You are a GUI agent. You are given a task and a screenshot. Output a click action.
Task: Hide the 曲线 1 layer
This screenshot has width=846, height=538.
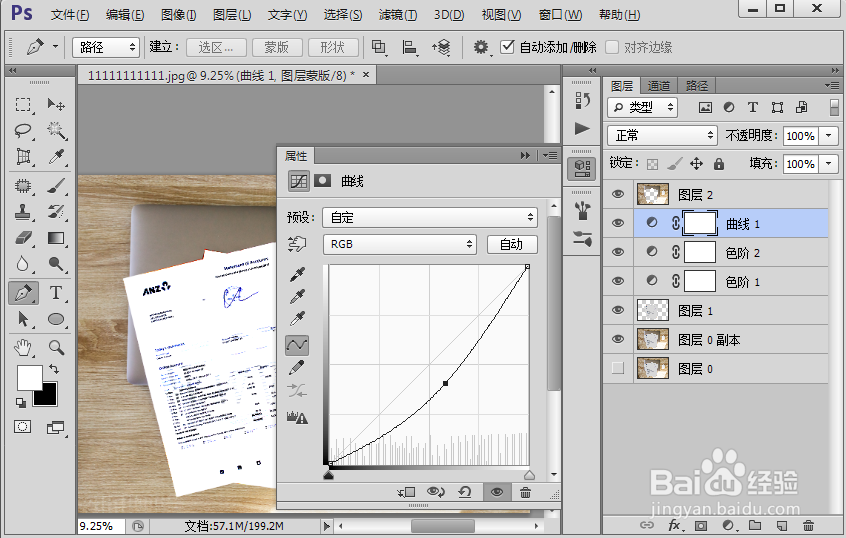coord(618,223)
